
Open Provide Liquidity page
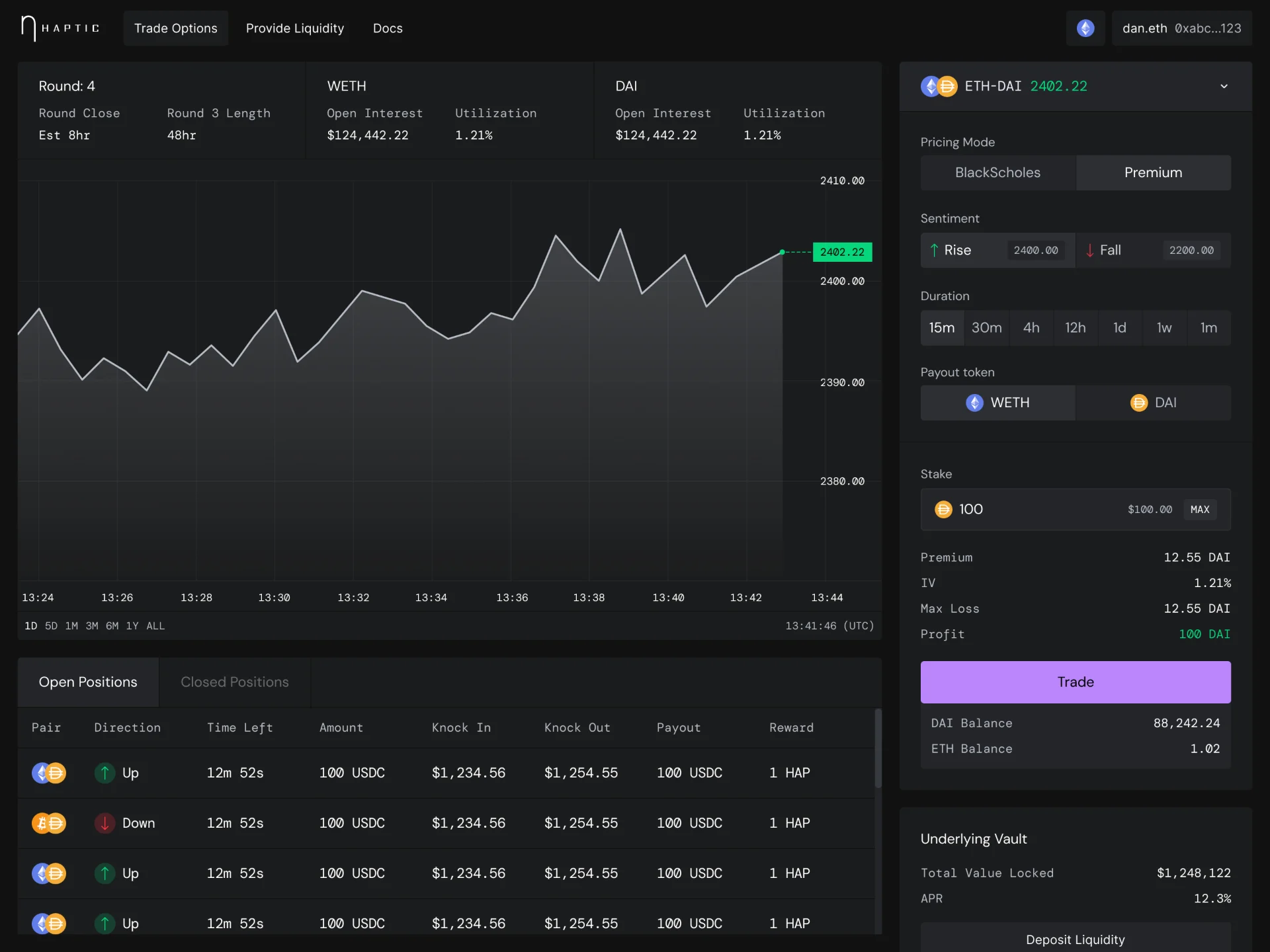coord(295,28)
